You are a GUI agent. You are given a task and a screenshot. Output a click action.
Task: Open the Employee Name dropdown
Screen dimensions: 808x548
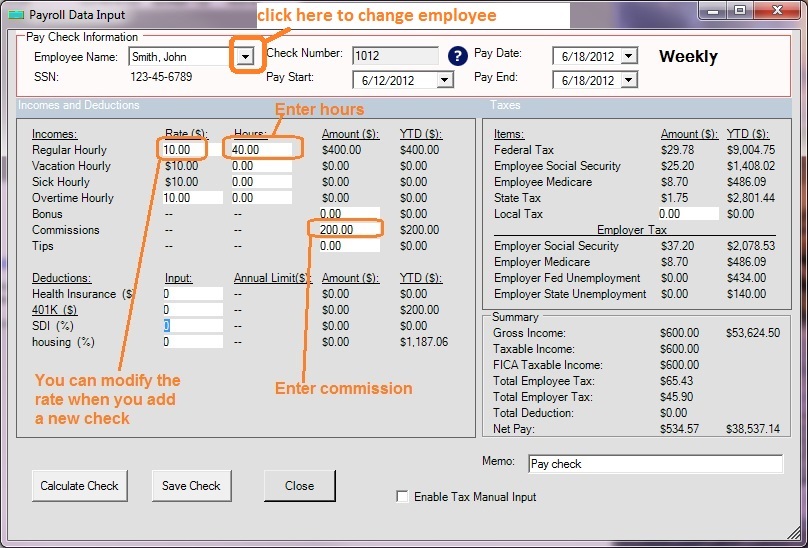pyautogui.click(x=245, y=57)
